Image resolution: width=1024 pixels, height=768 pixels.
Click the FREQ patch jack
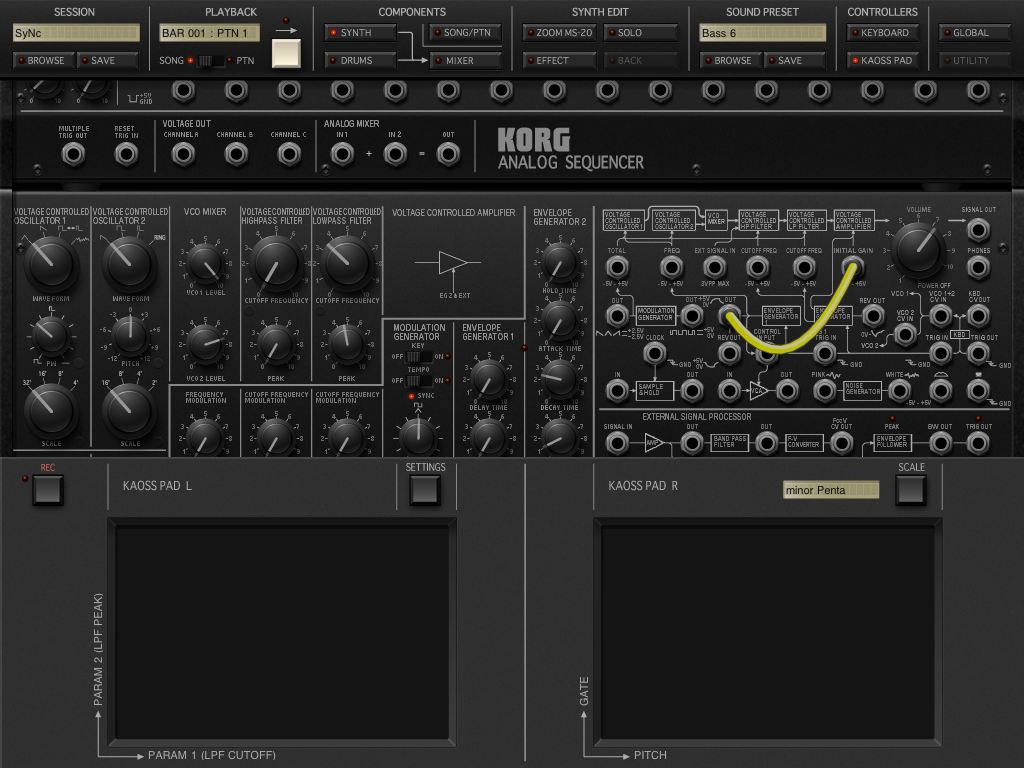(x=671, y=267)
